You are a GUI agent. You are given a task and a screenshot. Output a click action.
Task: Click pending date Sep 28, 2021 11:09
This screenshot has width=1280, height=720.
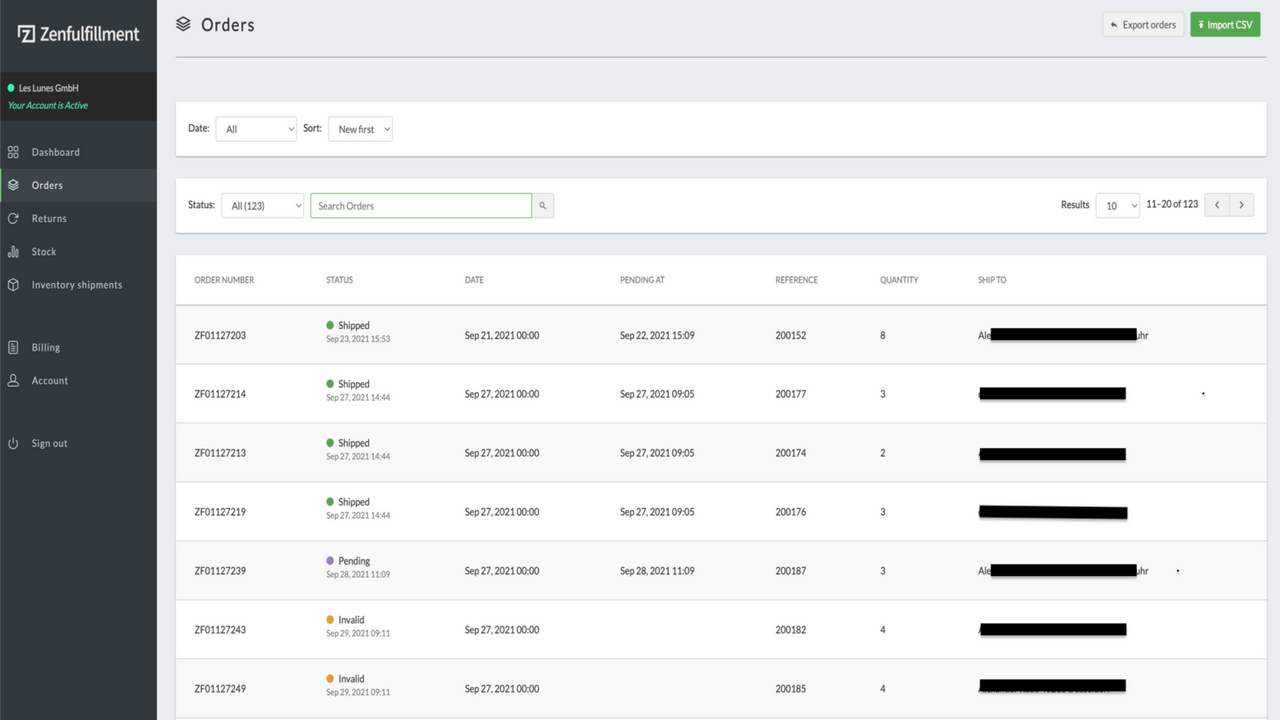[657, 571]
